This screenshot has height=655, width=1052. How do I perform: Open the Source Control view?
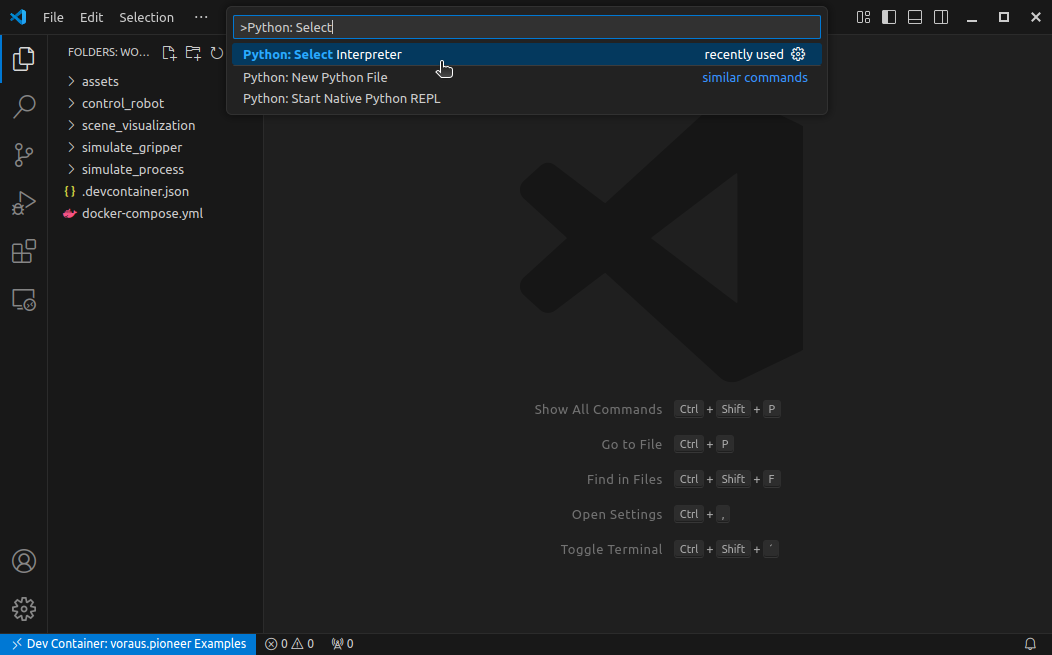click(23, 155)
